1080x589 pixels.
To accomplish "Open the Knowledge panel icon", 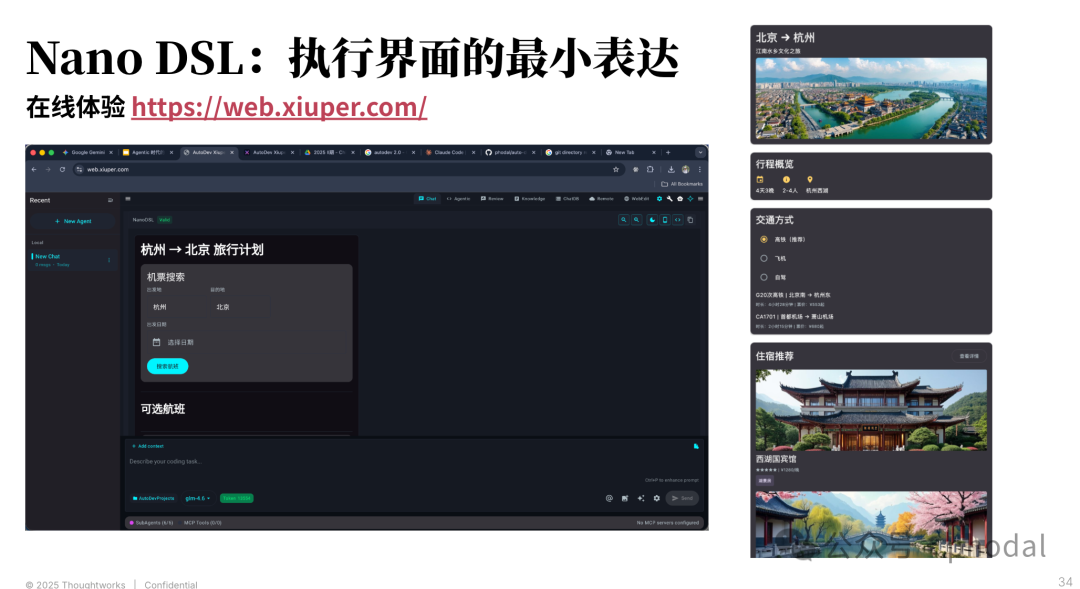I will click(x=531, y=199).
